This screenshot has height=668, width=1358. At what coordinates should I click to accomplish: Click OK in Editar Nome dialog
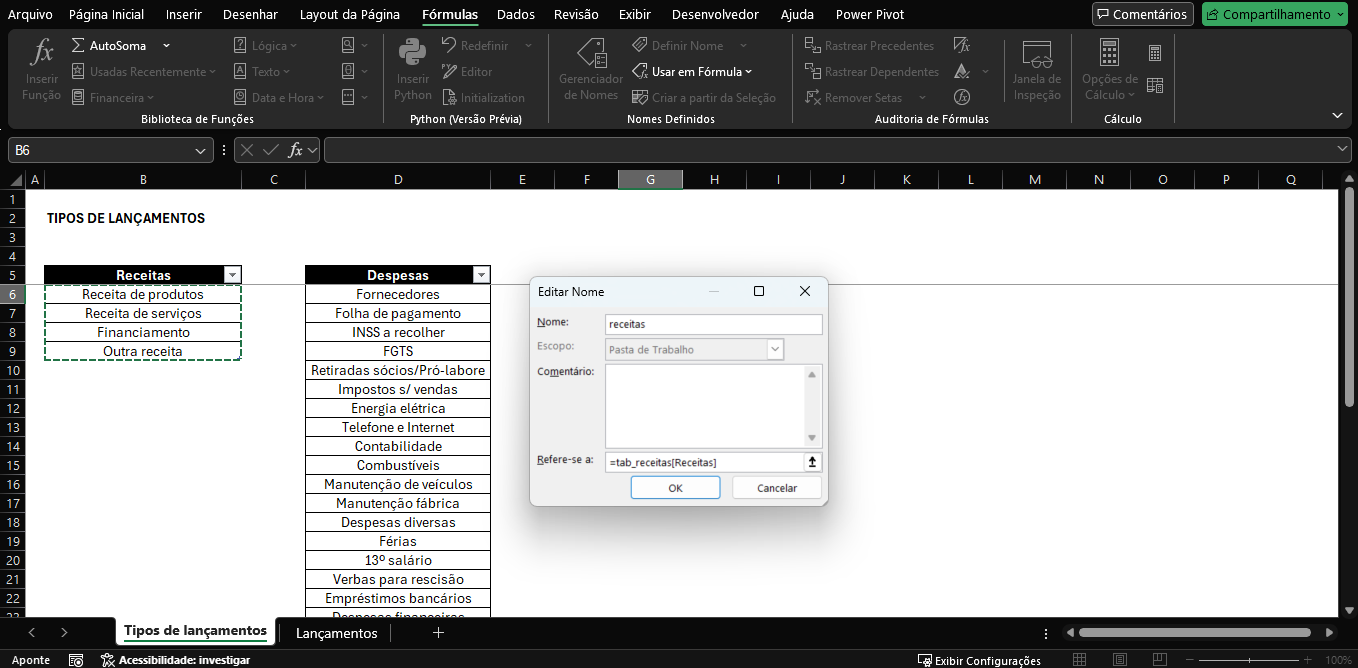pyautogui.click(x=675, y=488)
